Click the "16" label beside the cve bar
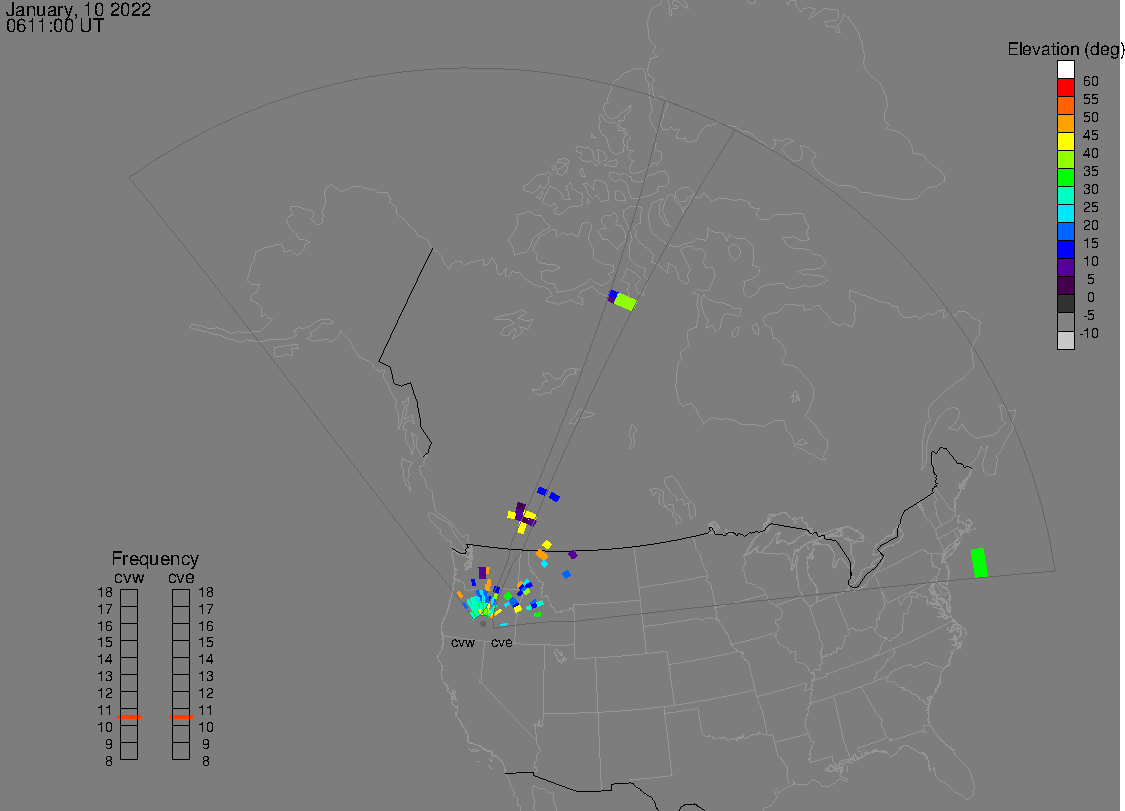Screen dimensions: 1125x811 [206, 626]
